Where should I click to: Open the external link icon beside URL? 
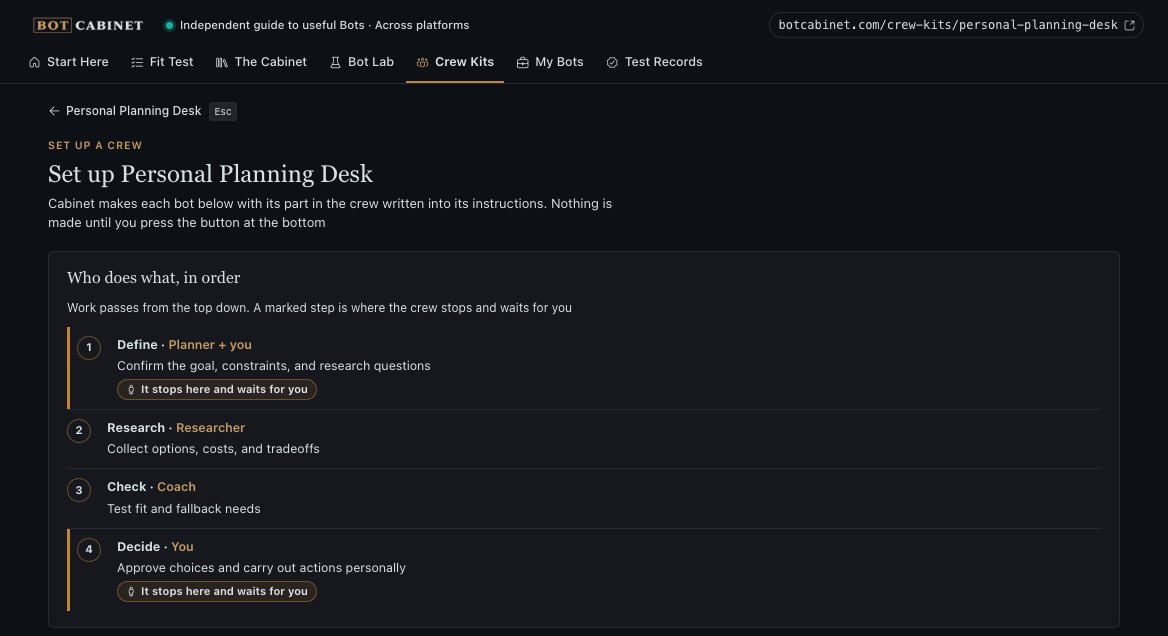point(1129,25)
